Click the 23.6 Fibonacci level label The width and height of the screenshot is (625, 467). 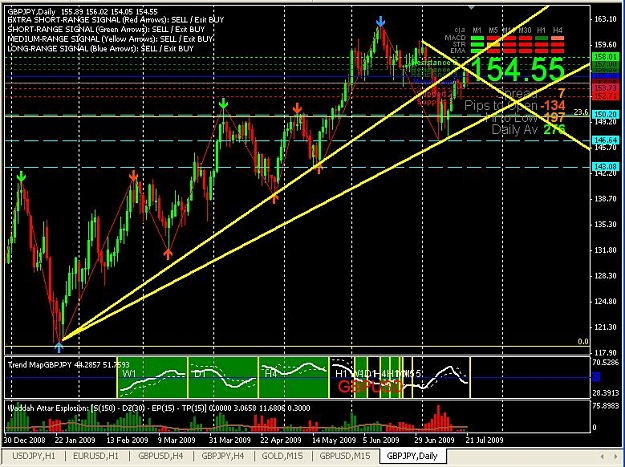coord(581,113)
